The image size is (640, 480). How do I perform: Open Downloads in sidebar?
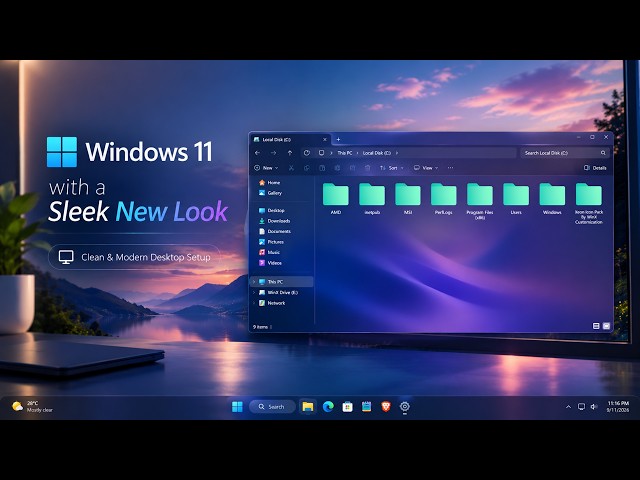274,221
